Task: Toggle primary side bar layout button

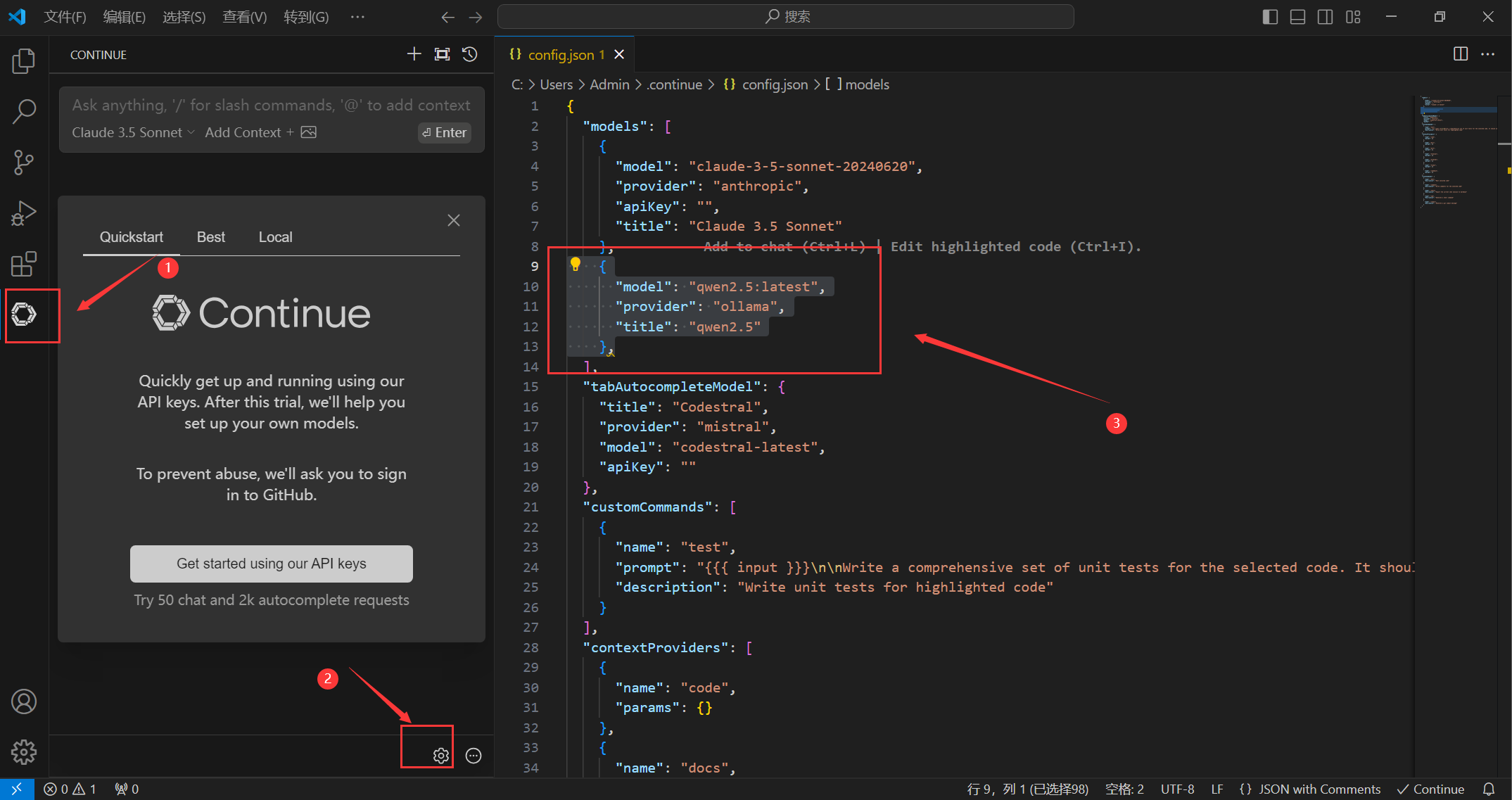Action: [1270, 17]
